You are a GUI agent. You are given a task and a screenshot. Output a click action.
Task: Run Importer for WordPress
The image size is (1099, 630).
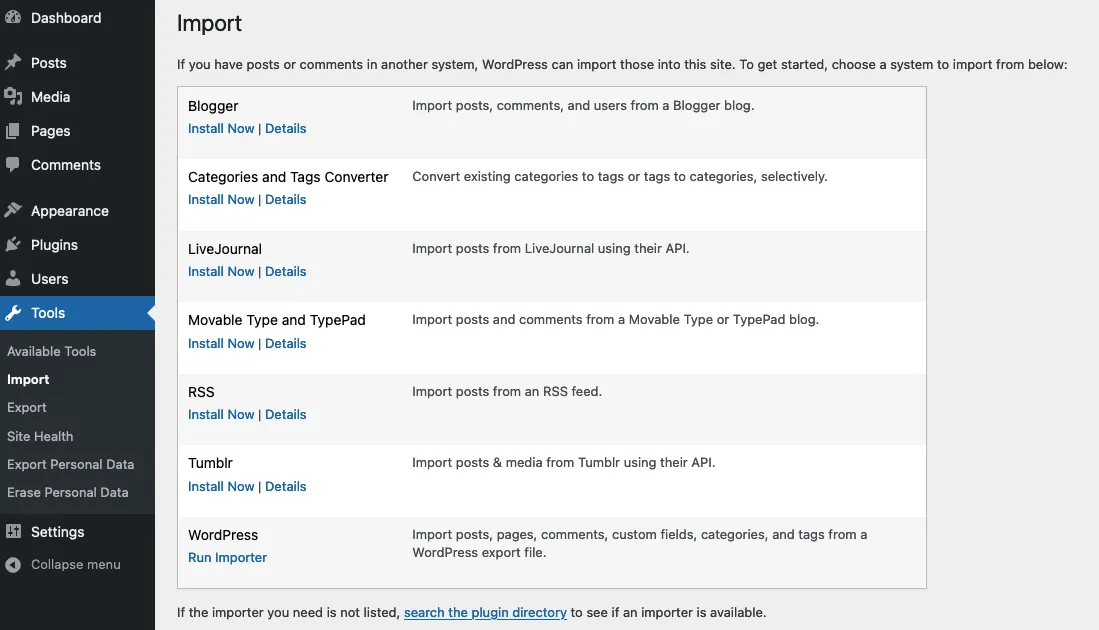coord(227,557)
